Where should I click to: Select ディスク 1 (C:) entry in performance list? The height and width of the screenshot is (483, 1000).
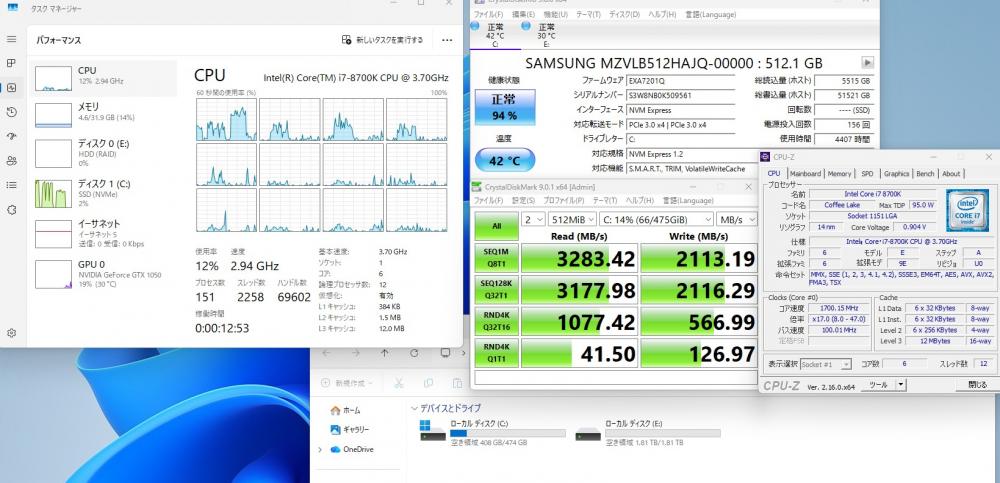[104, 192]
